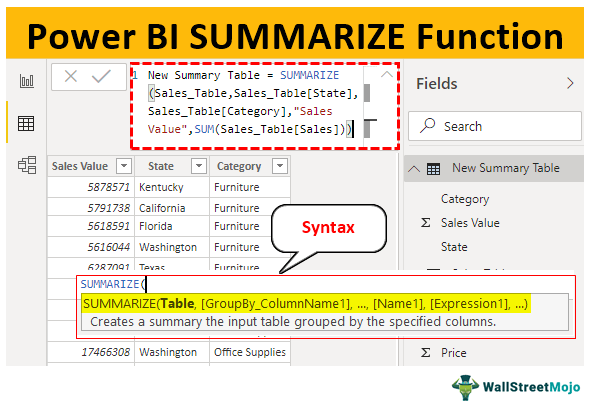Click Washington cell in 5616044 row
The height and width of the screenshot is (408, 590).
[x=168, y=247]
